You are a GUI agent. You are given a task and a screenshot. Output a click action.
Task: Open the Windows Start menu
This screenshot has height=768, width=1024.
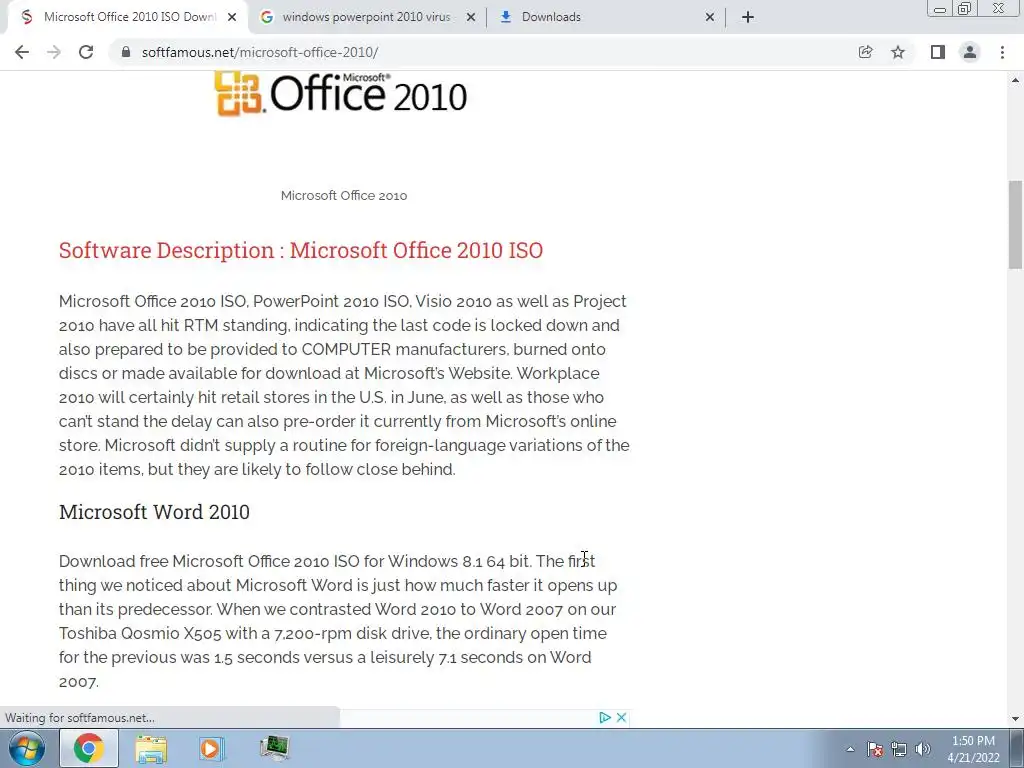pyautogui.click(x=27, y=748)
